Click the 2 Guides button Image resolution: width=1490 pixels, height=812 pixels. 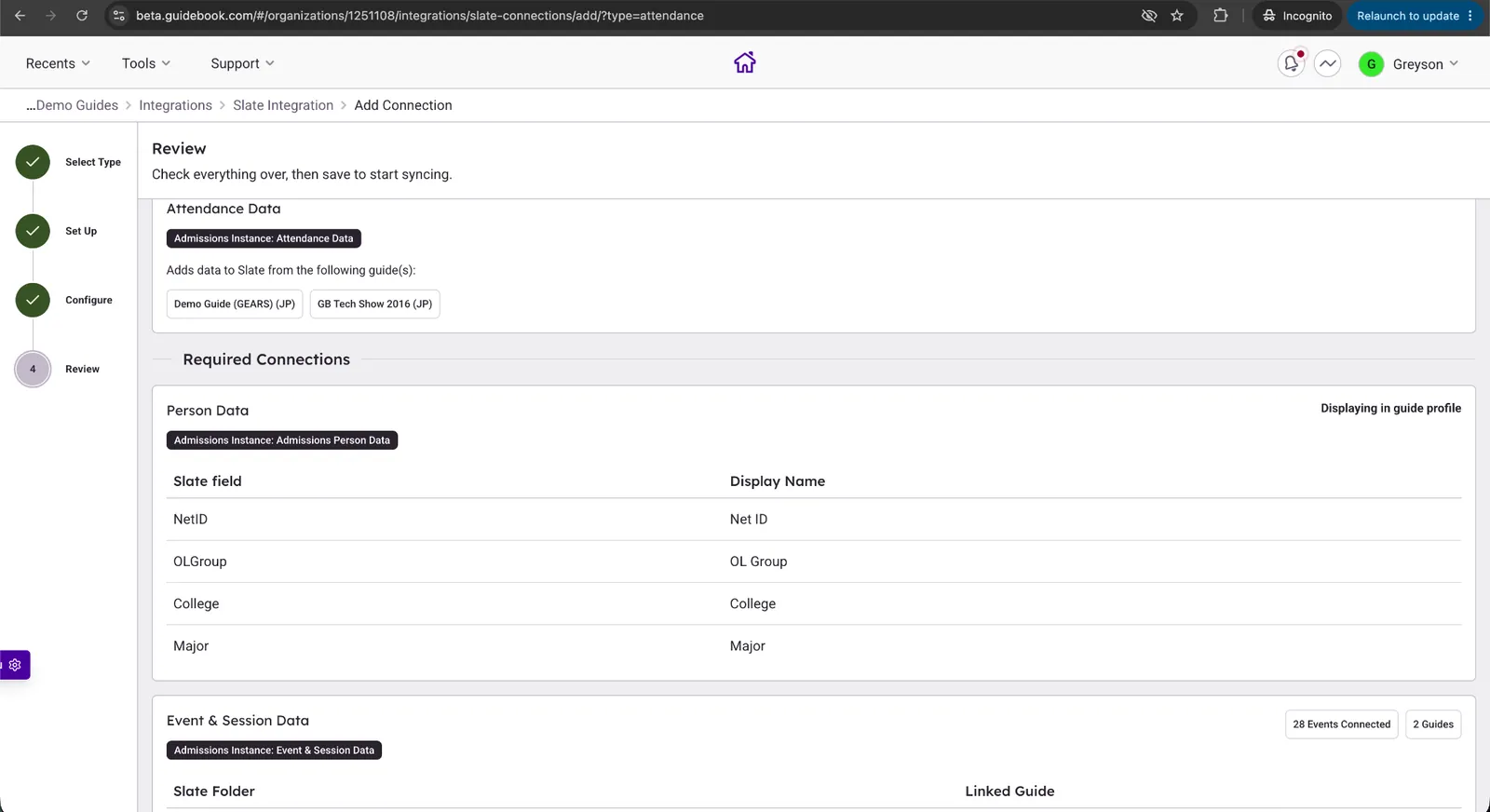coord(1433,724)
